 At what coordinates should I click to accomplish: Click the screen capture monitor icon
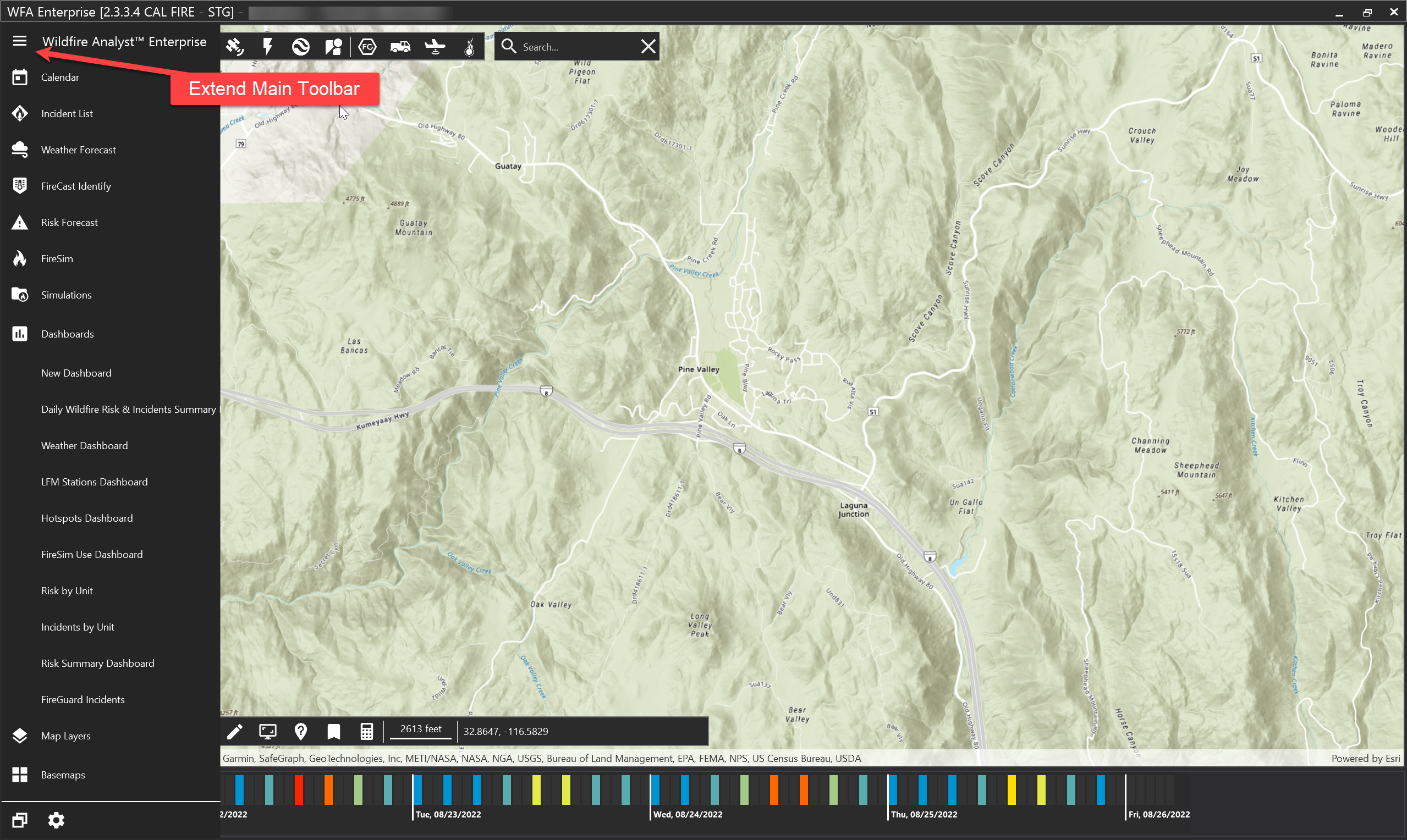(x=267, y=731)
